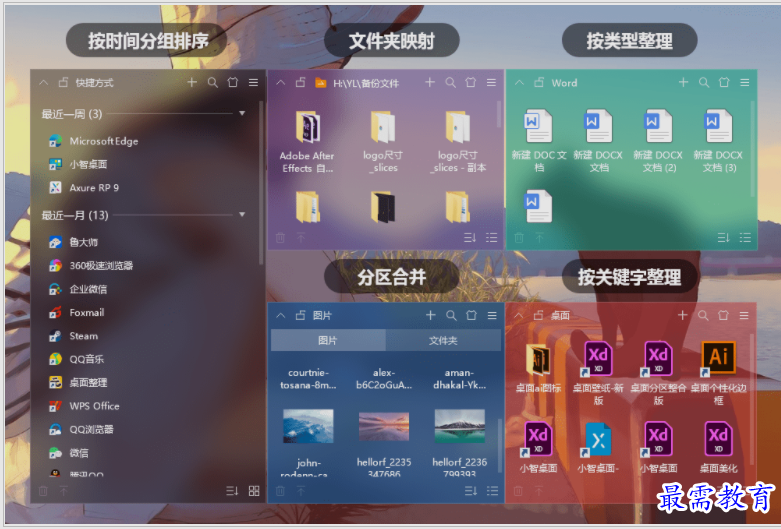
Task: Search within the 图片 panel
Action: 451,315
